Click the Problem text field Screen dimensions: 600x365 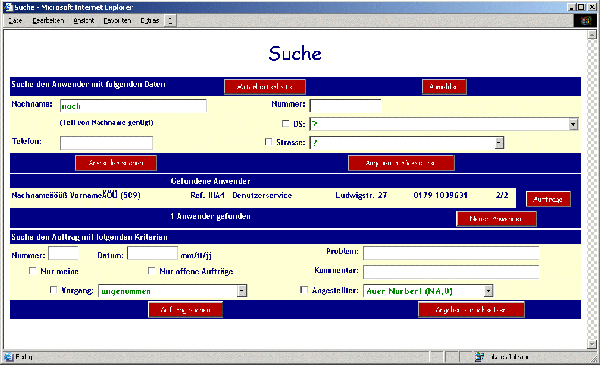451,253
